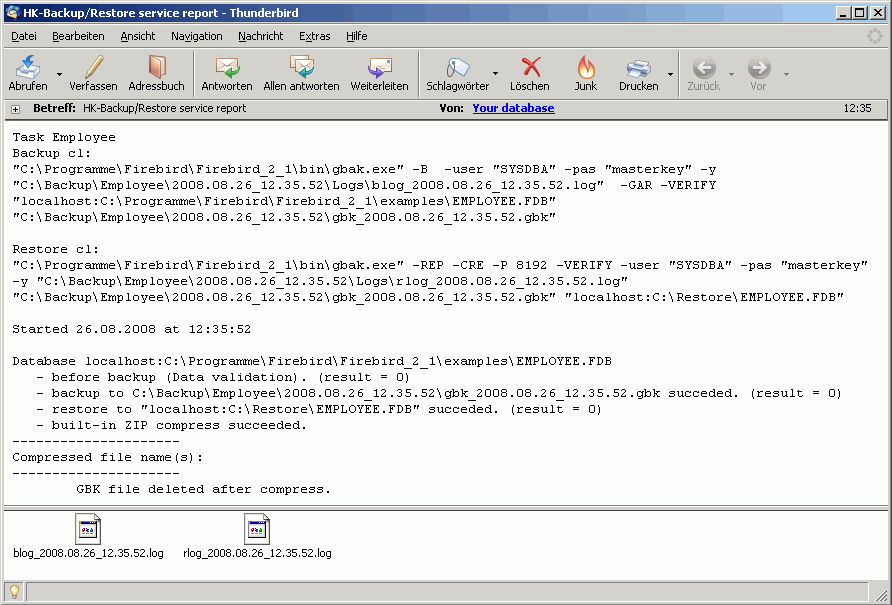Open the Vor history dropdown arrow

[x=786, y=74]
